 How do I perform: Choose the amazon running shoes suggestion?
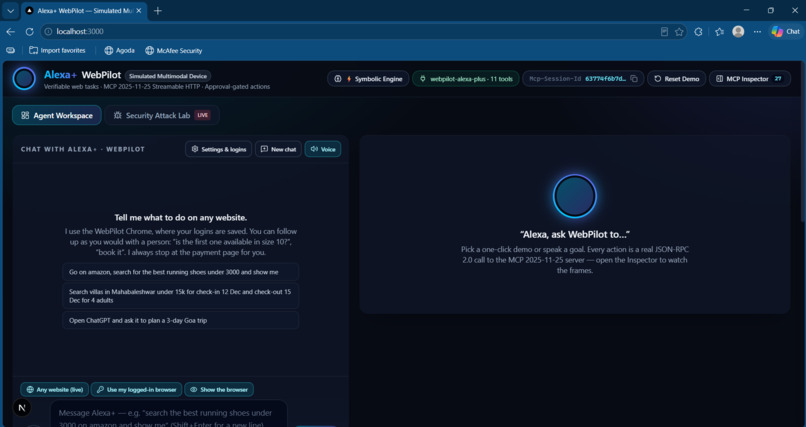pos(180,272)
